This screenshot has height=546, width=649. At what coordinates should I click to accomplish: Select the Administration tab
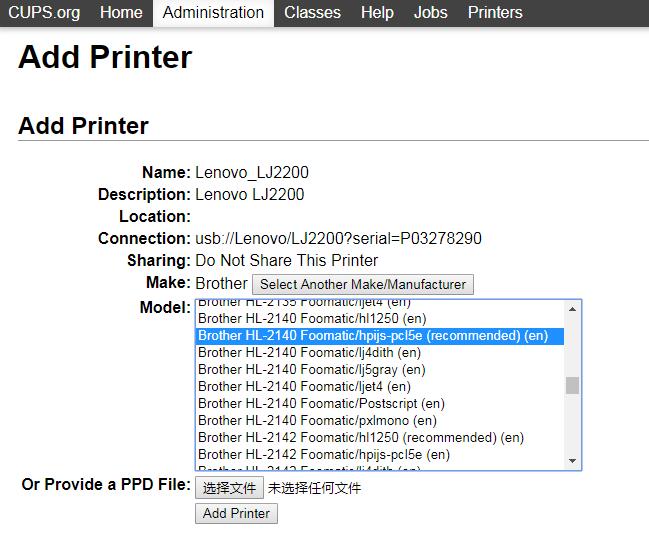(213, 12)
